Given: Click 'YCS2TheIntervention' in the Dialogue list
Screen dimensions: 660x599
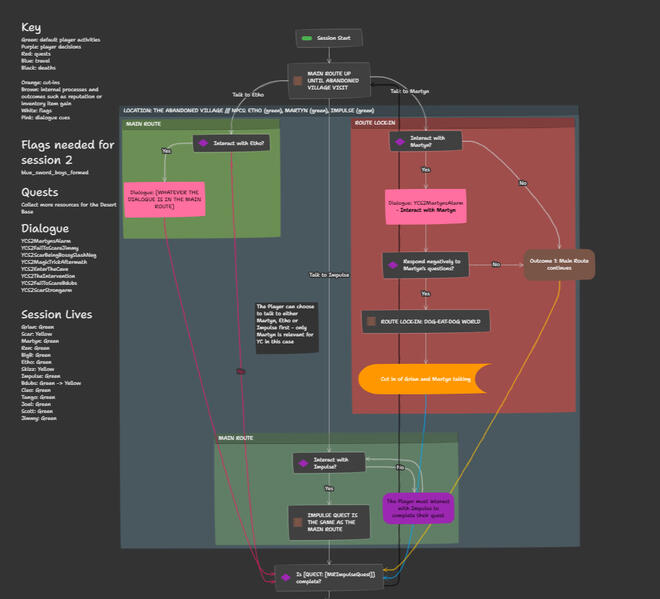Looking at the screenshot, I should tap(48, 276).
